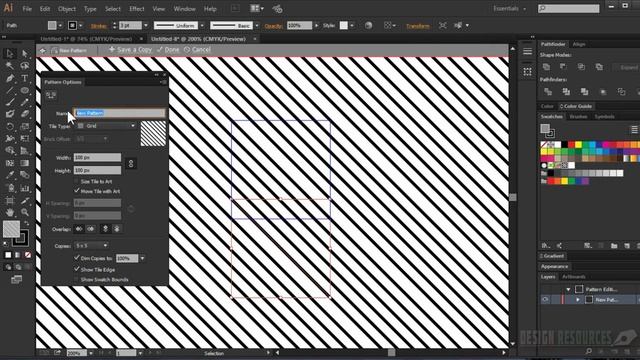Open the stroke weight dropdown

[x=146, y=25]
